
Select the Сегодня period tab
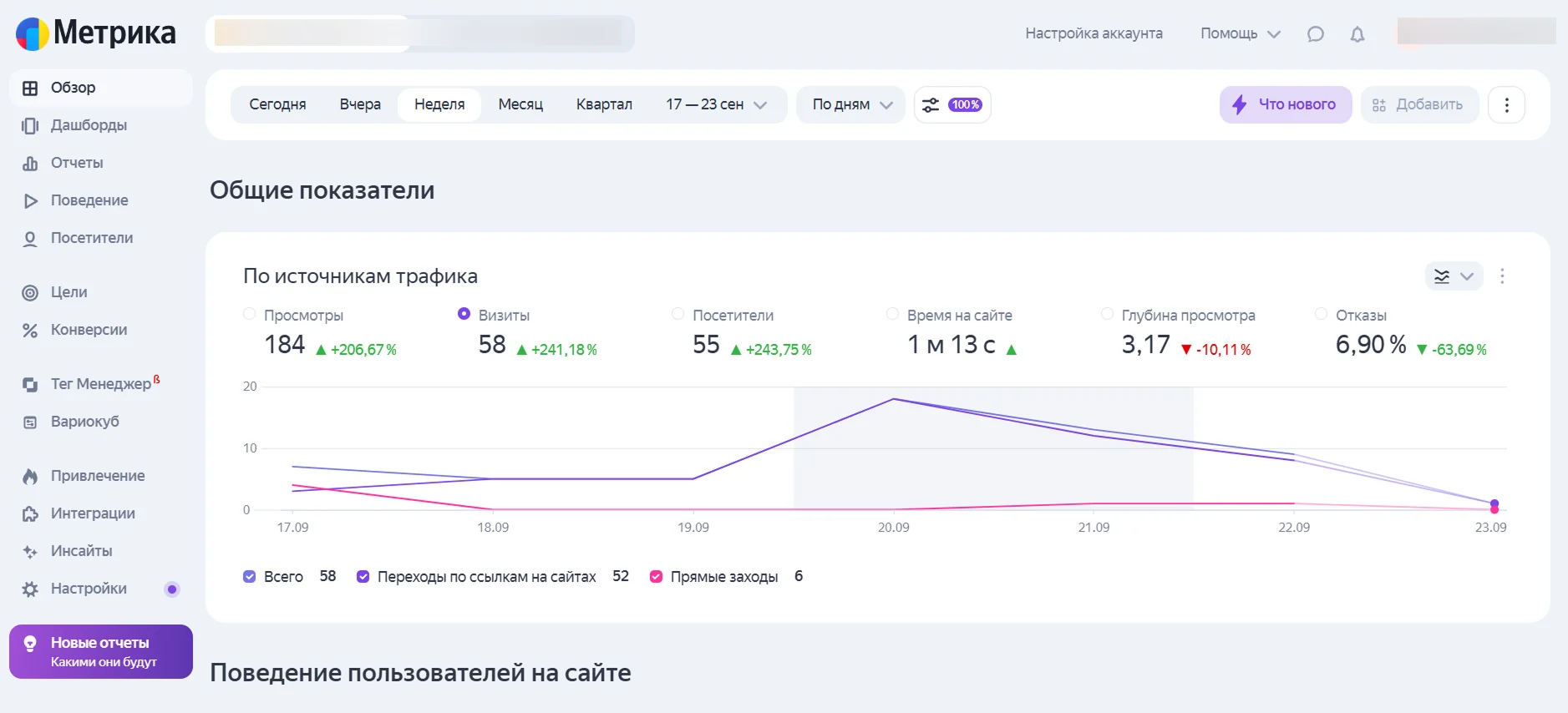pos(277,105)
